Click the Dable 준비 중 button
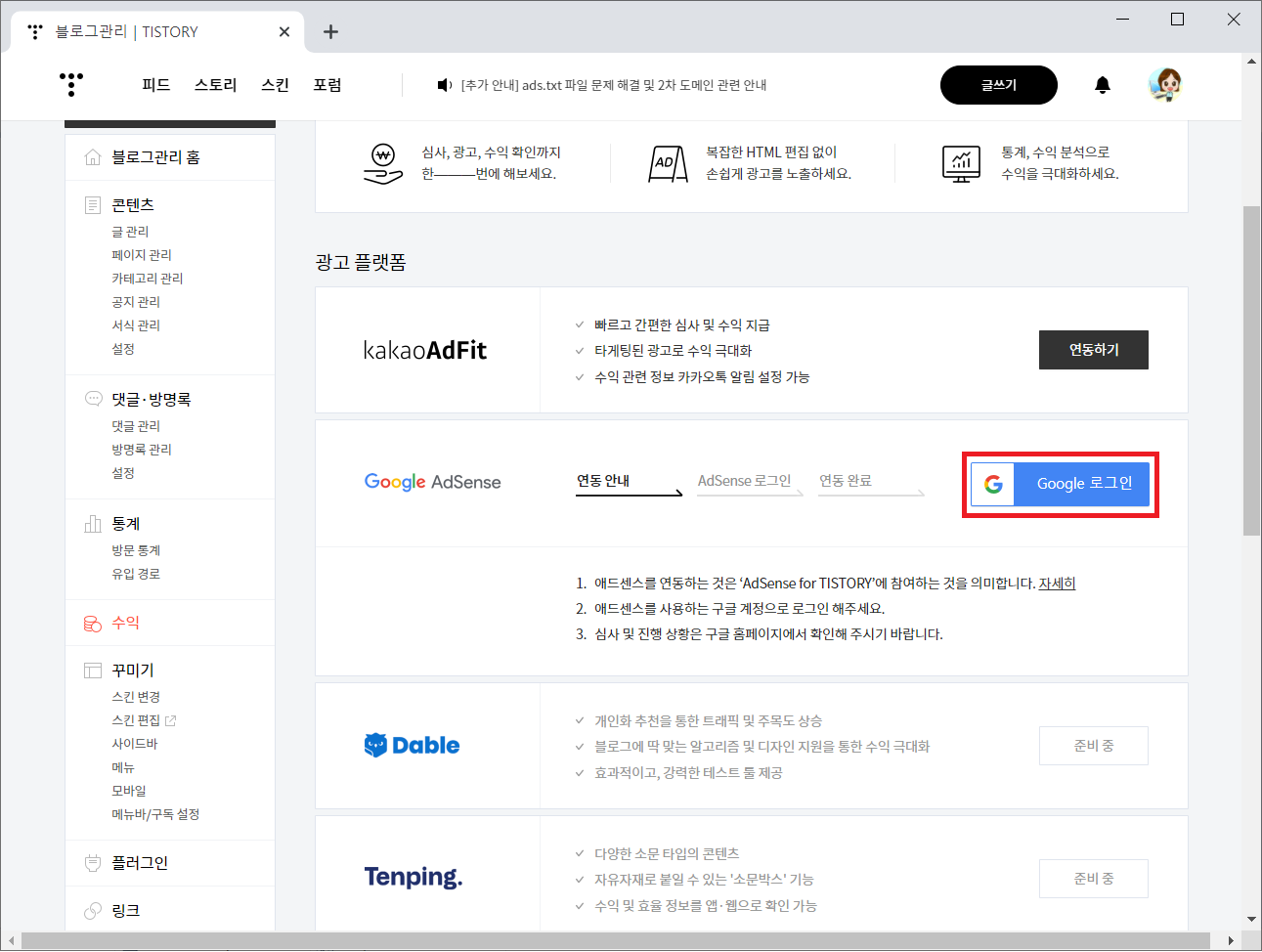Viewport: 1262px width, 952px height. [1094, 746]
